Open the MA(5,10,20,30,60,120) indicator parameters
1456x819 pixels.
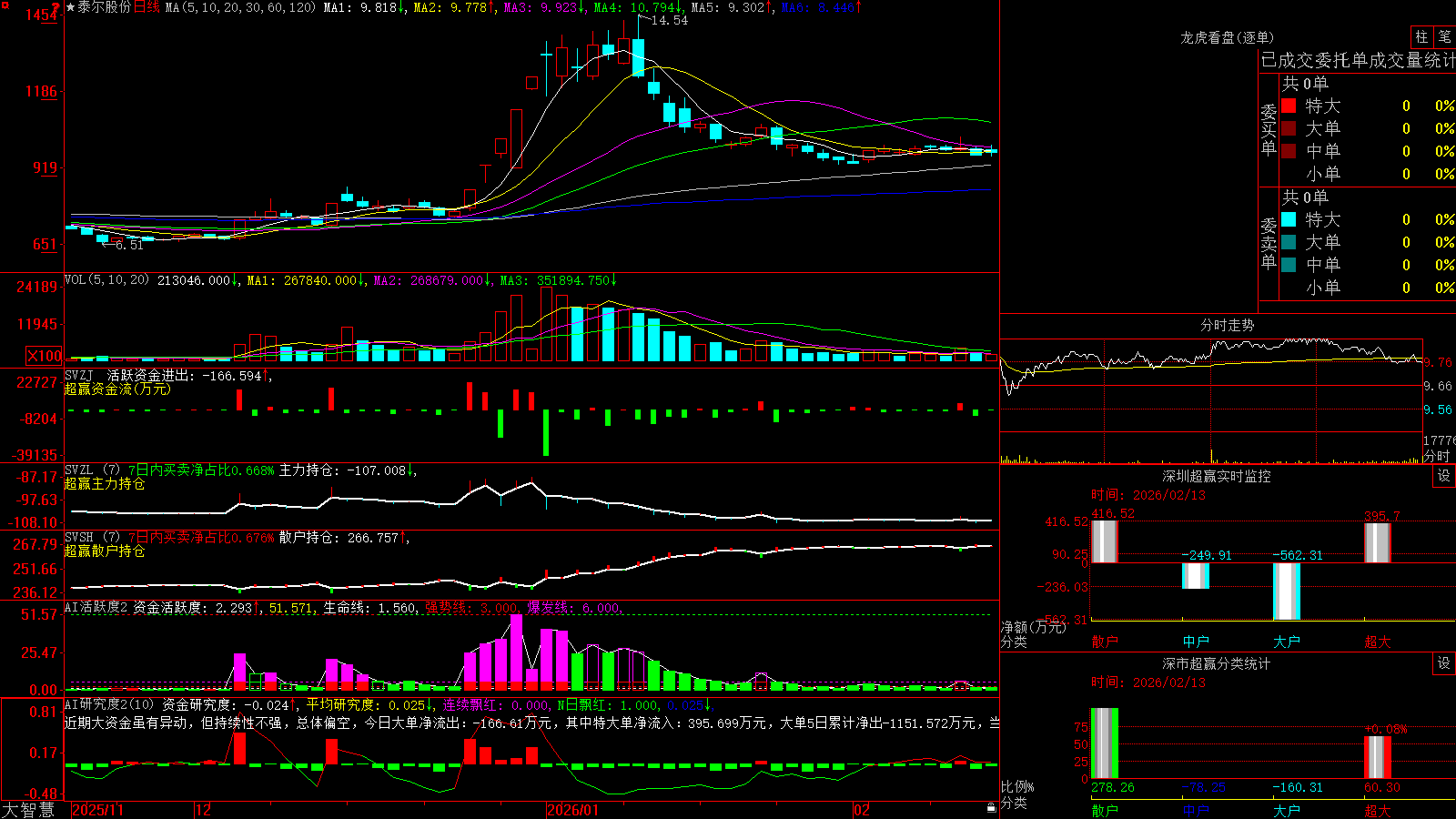pyautogui.click(x=240, y=7)
